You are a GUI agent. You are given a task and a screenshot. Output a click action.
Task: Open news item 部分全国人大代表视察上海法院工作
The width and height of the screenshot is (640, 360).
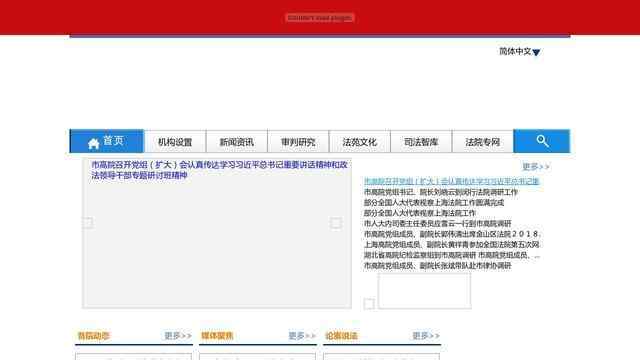pyautogui.click(x=420, y=213)
